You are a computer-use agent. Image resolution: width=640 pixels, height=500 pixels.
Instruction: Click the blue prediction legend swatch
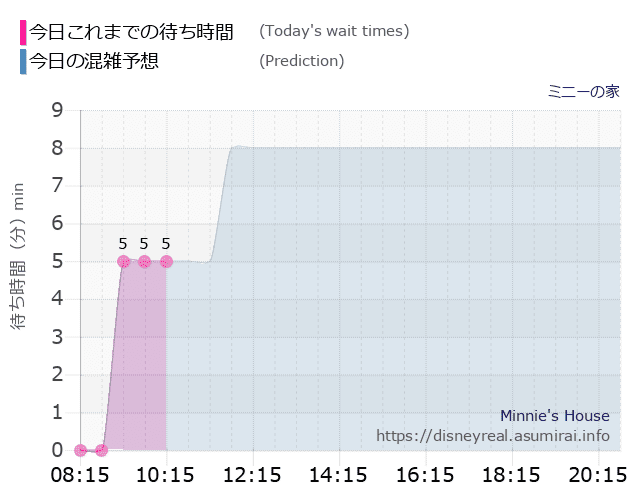(x=23, y=62)
